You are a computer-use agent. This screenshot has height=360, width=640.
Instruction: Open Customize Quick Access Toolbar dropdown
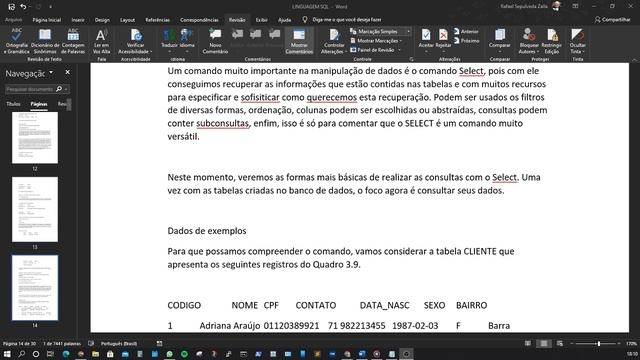(x=51, y=7)
